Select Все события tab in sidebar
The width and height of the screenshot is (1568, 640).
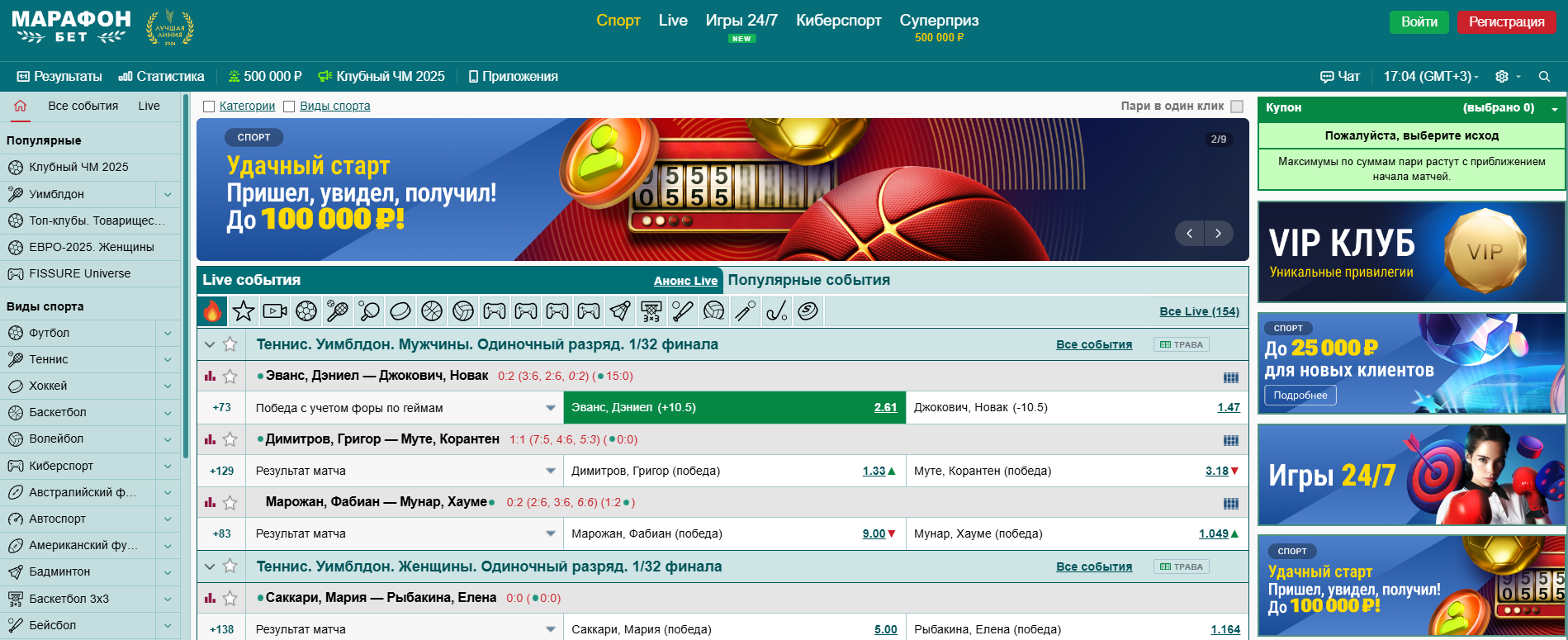pos(83,106)
